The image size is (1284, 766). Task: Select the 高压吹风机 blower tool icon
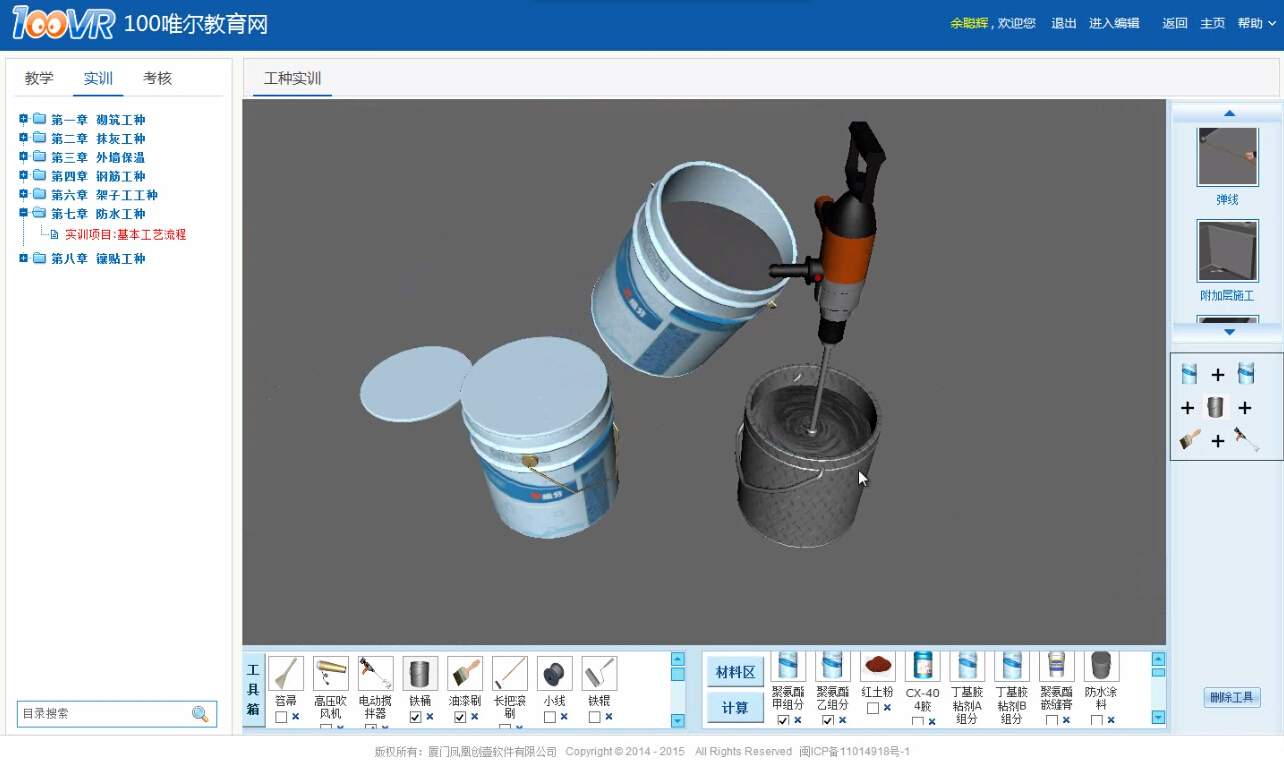point(330,673)
